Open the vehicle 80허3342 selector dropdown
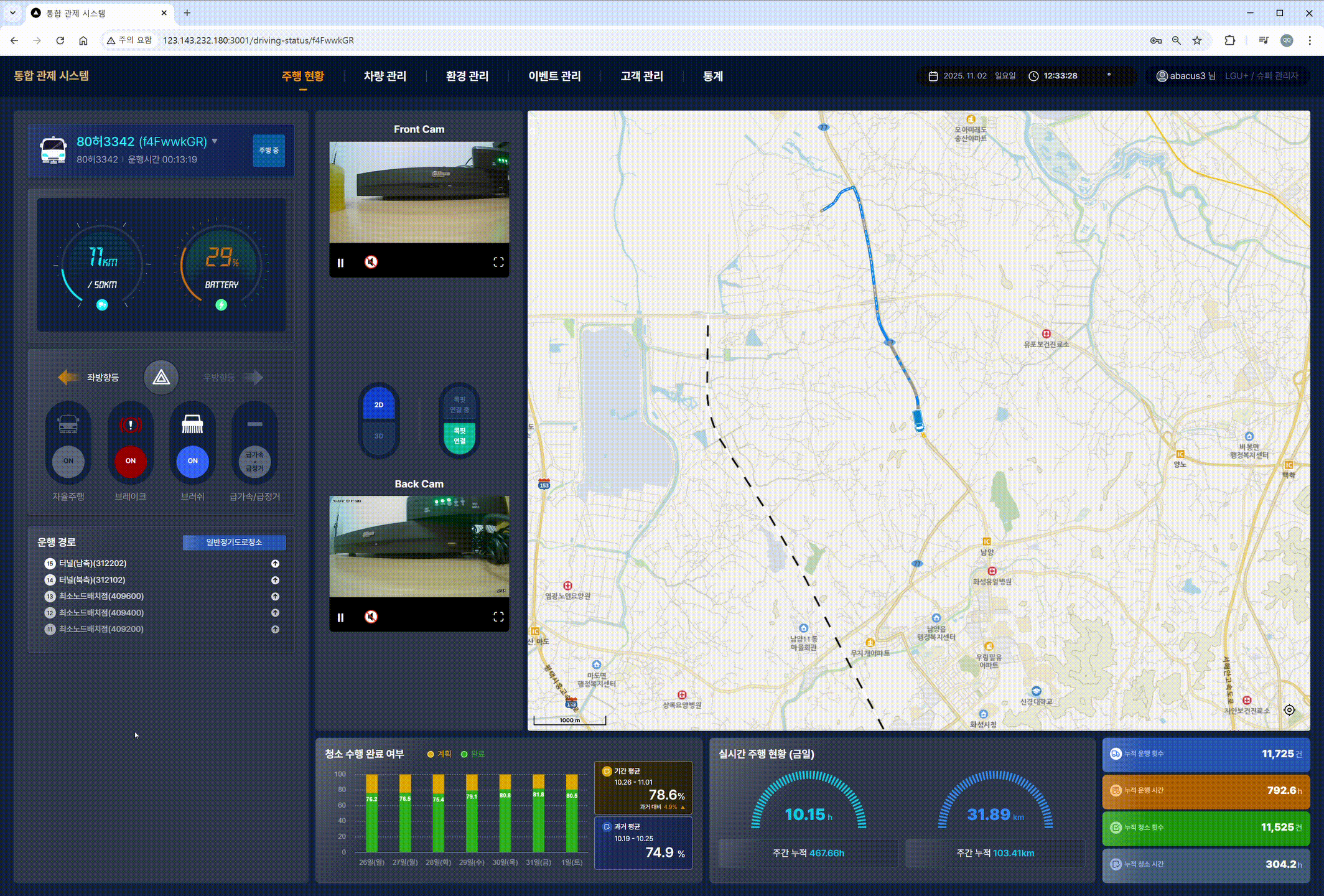Screen dimensions: 1324x896 click(215, 141)
